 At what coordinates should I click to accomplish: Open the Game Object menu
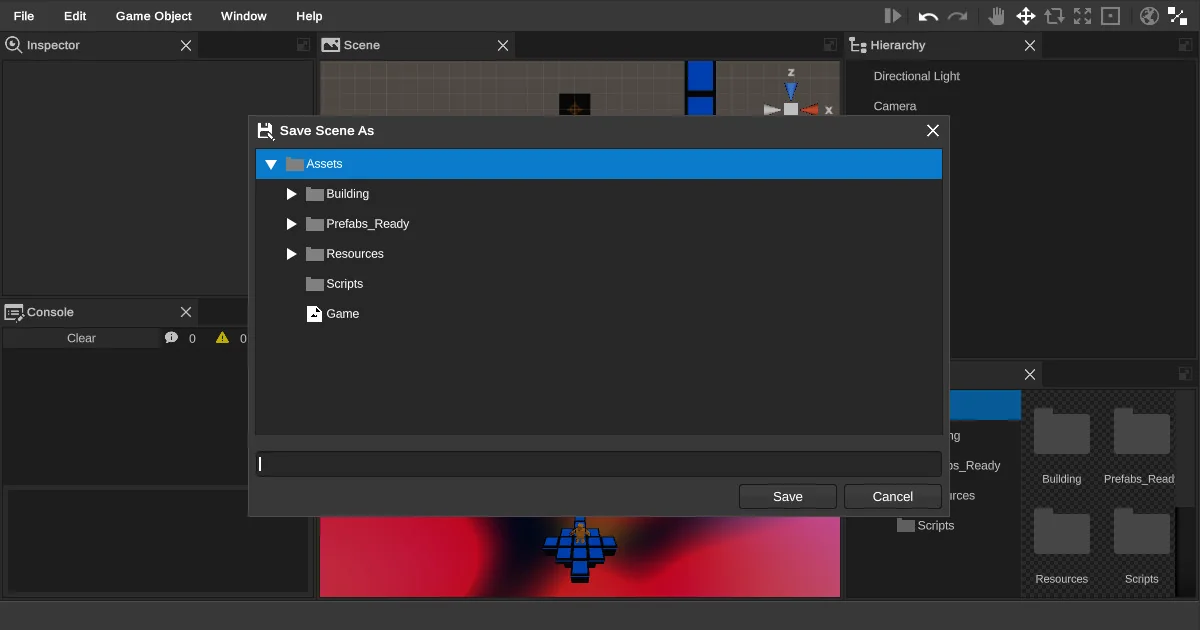(x=153, y=15)
